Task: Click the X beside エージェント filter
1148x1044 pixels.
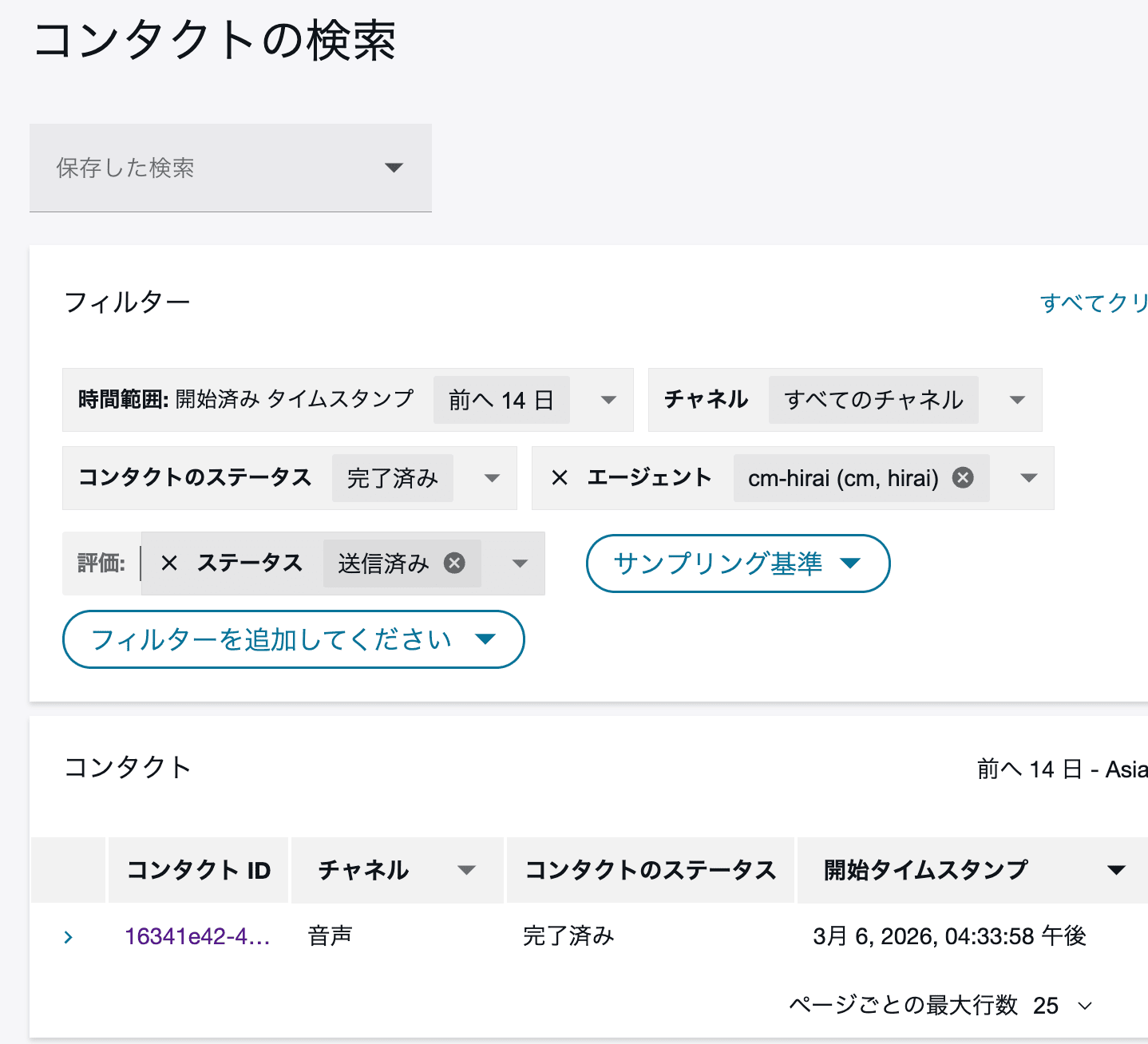Action: [558, 477]
